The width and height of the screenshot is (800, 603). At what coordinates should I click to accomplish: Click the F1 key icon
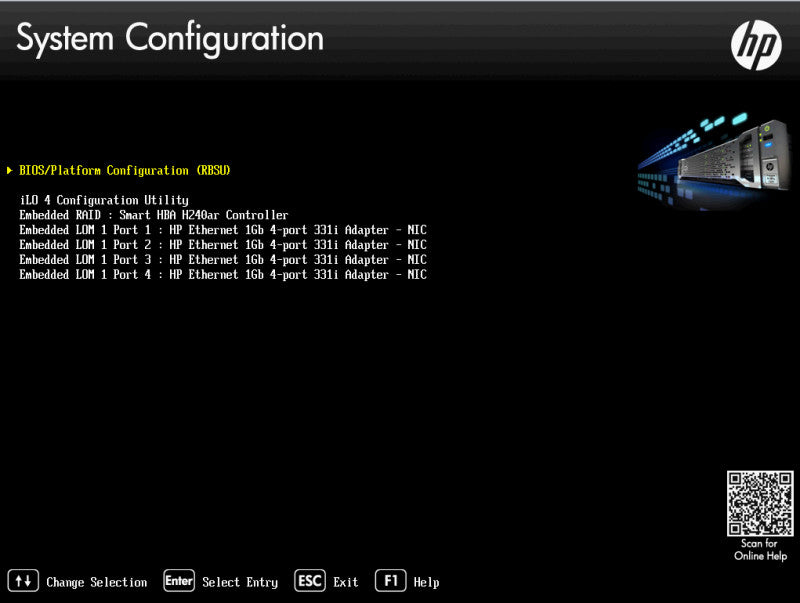391,581
